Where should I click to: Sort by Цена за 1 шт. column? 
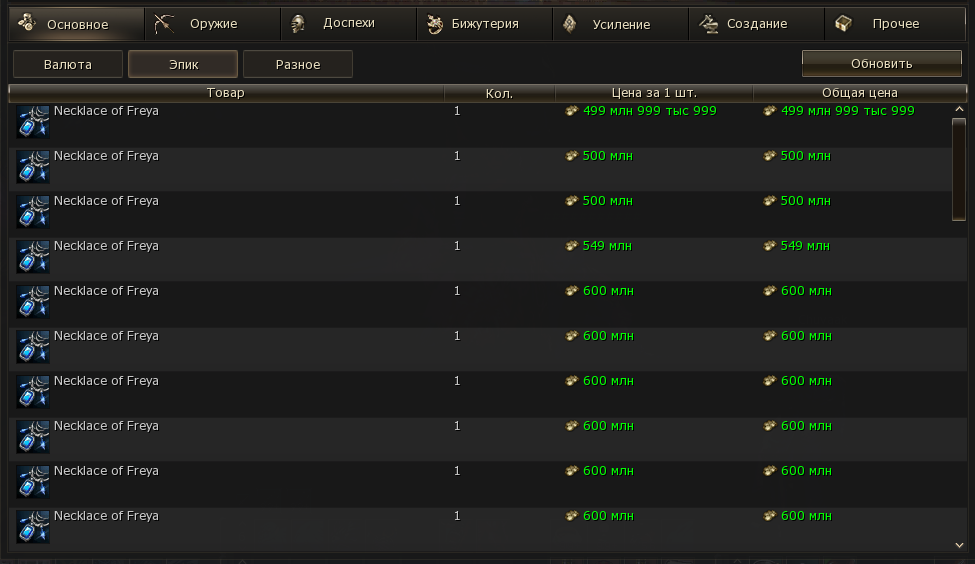point(654,93)
